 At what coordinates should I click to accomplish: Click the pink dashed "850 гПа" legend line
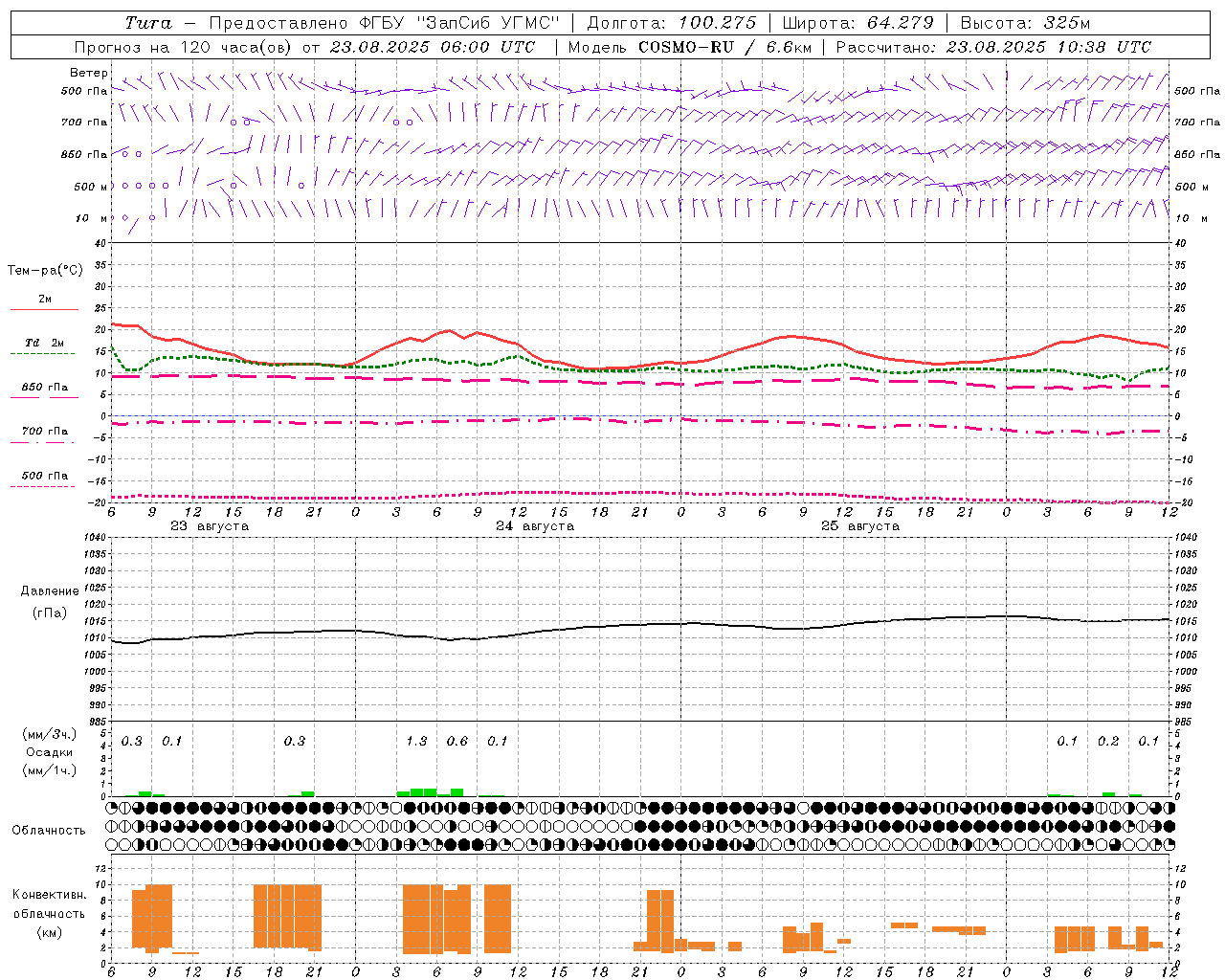44,397
